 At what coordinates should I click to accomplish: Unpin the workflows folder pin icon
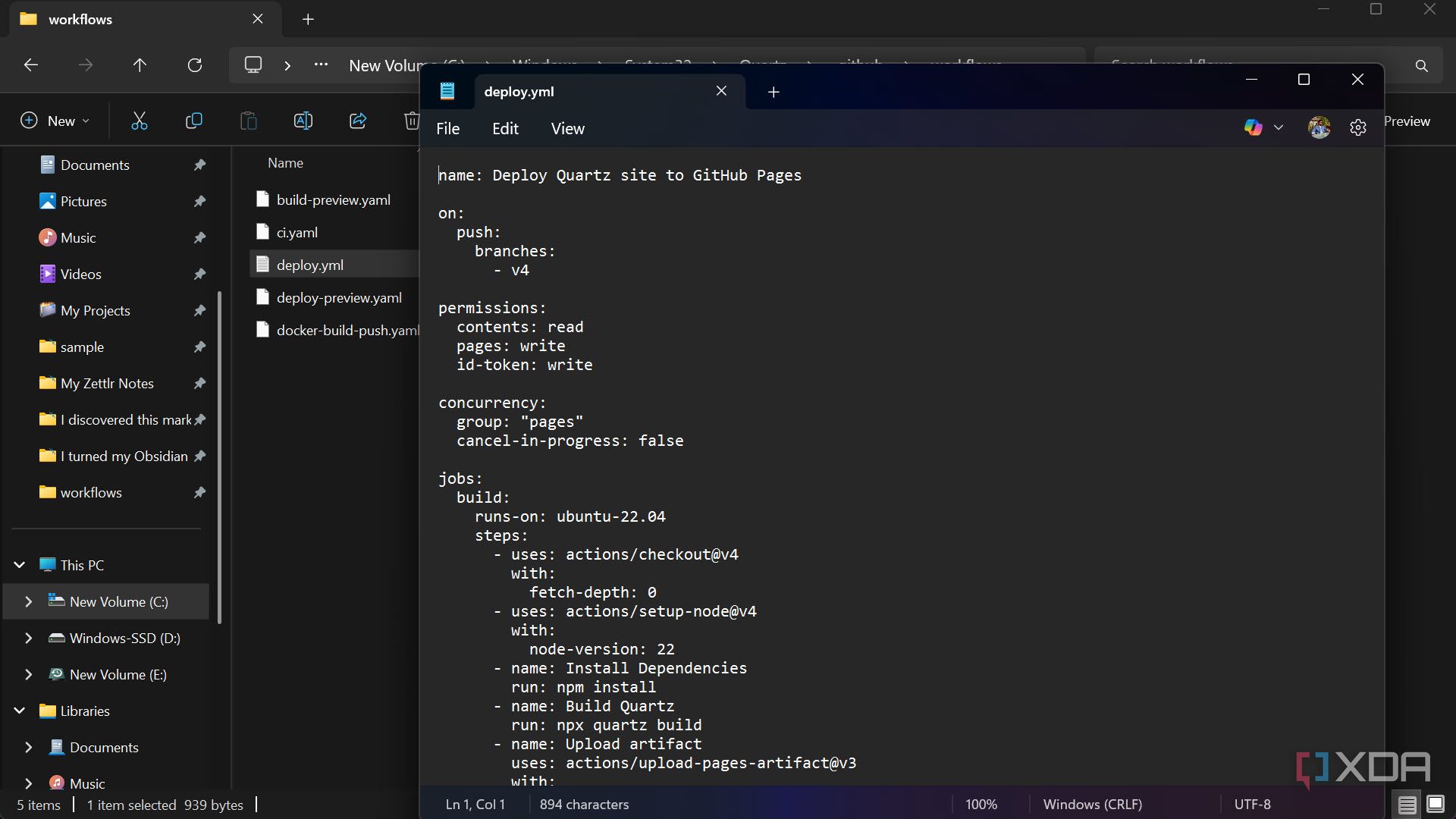click(199, 492)
